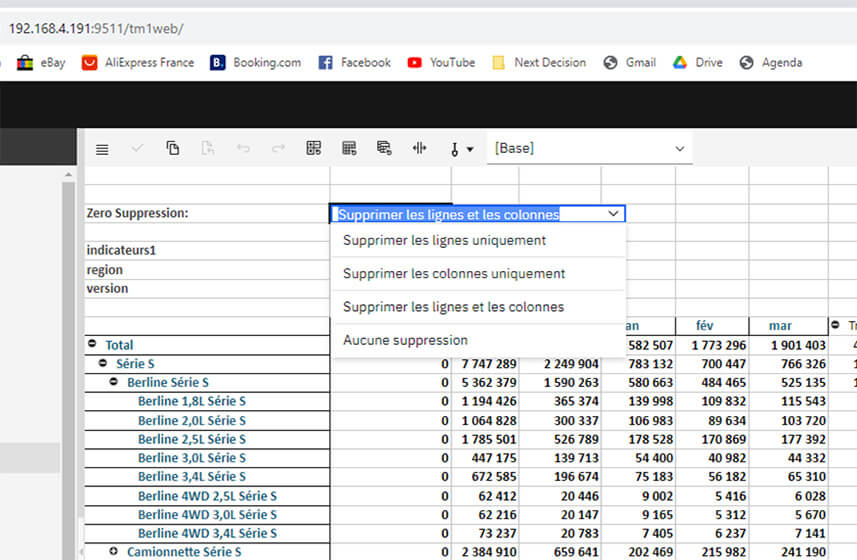Select Berline 3,4L Série S row

click(x=192, y=476)
